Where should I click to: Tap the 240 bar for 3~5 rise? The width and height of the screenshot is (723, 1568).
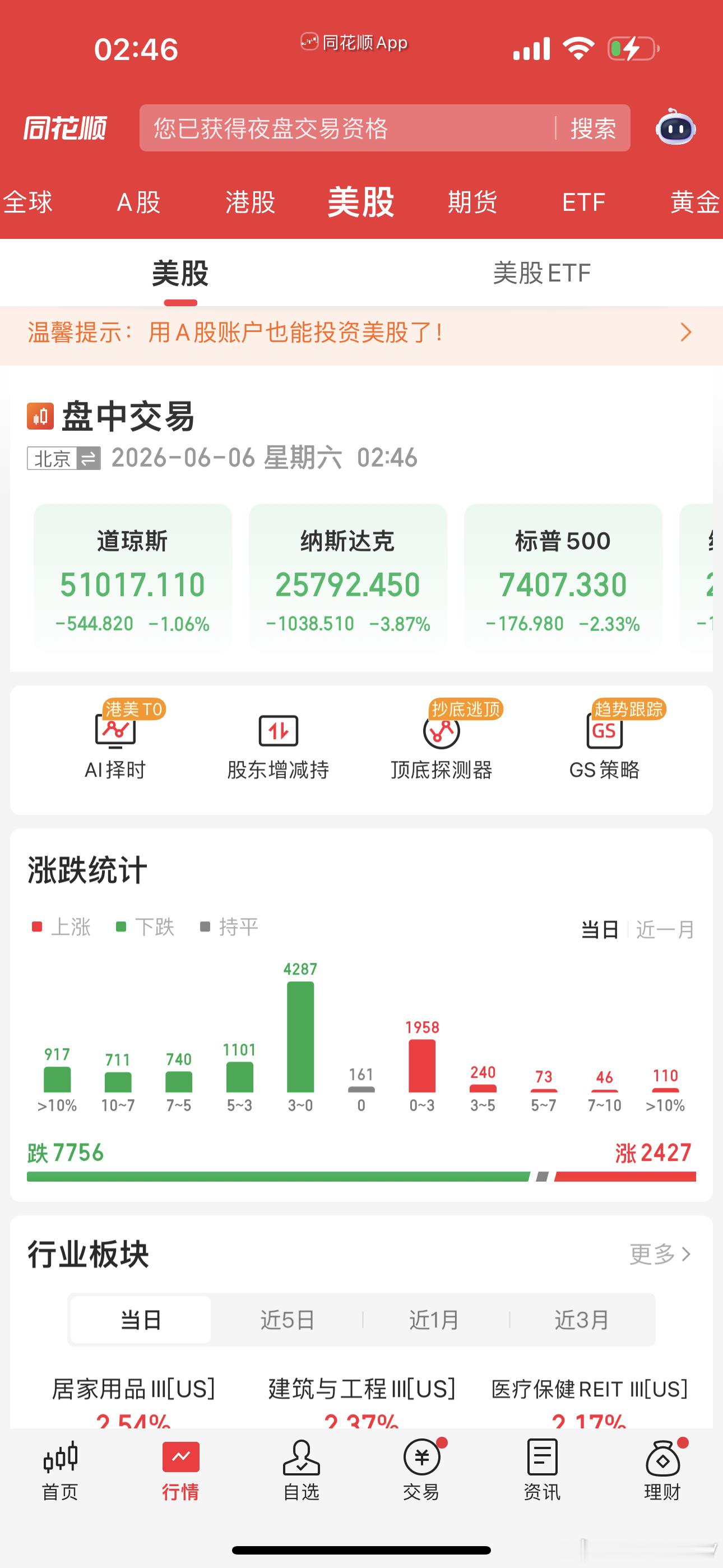pos(483,1089)
